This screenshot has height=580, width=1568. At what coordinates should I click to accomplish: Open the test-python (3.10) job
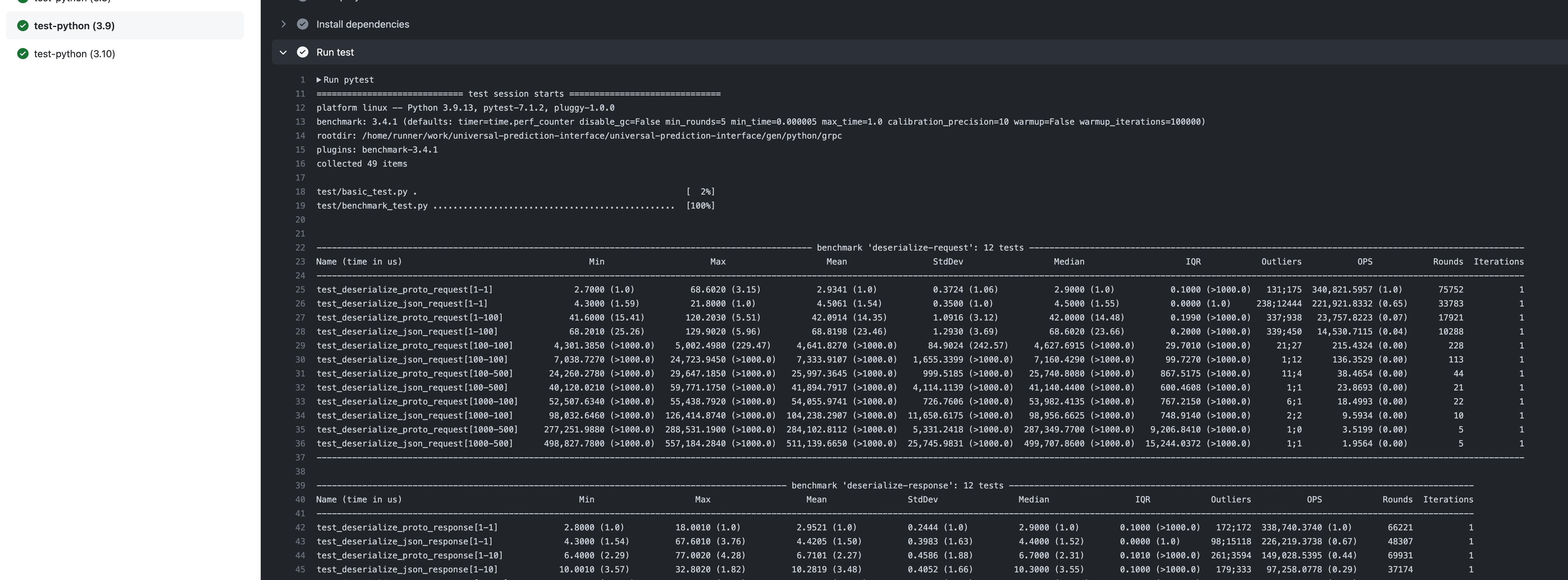[x=74, y=53]
